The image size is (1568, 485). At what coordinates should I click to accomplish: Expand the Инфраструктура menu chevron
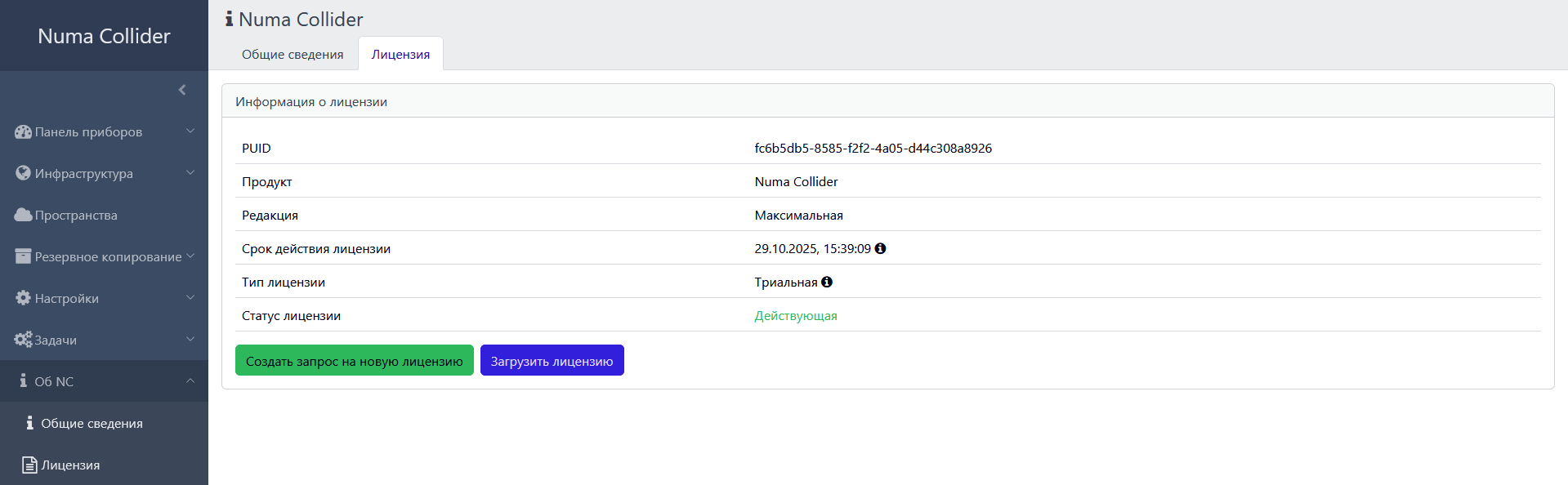pyautogui.click(x=190, y=172)
